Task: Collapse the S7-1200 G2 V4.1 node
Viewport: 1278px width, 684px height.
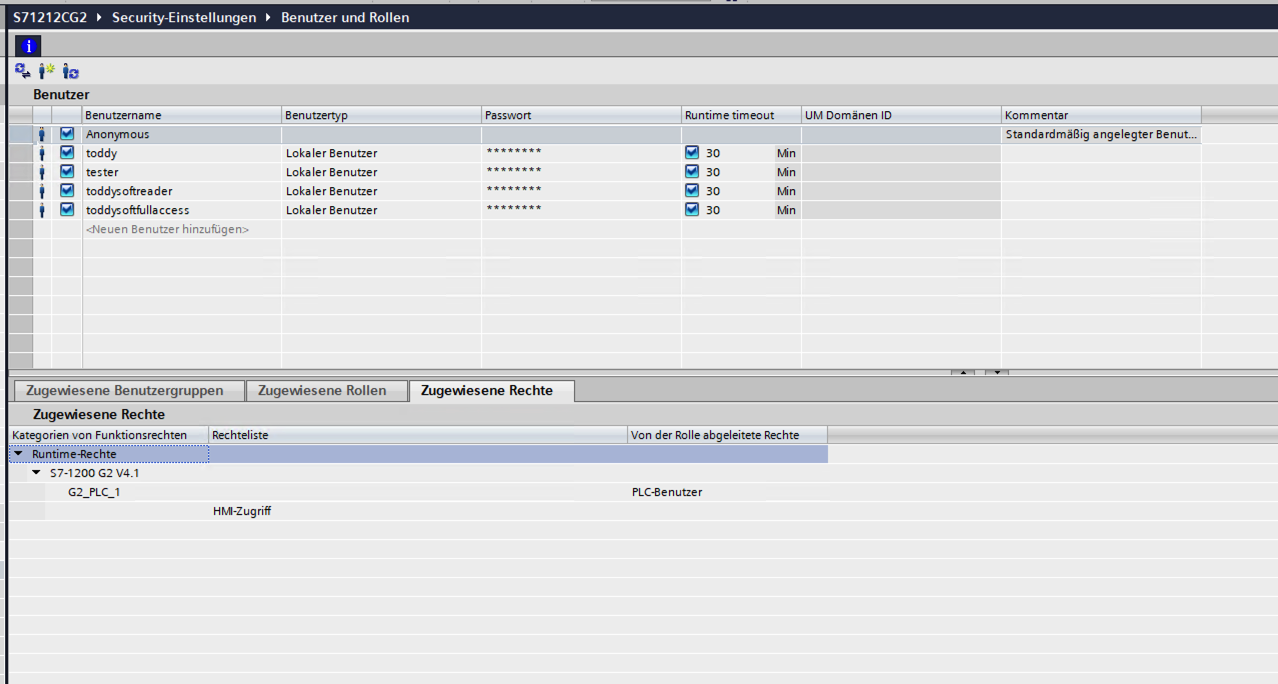Action: point(37,473)
